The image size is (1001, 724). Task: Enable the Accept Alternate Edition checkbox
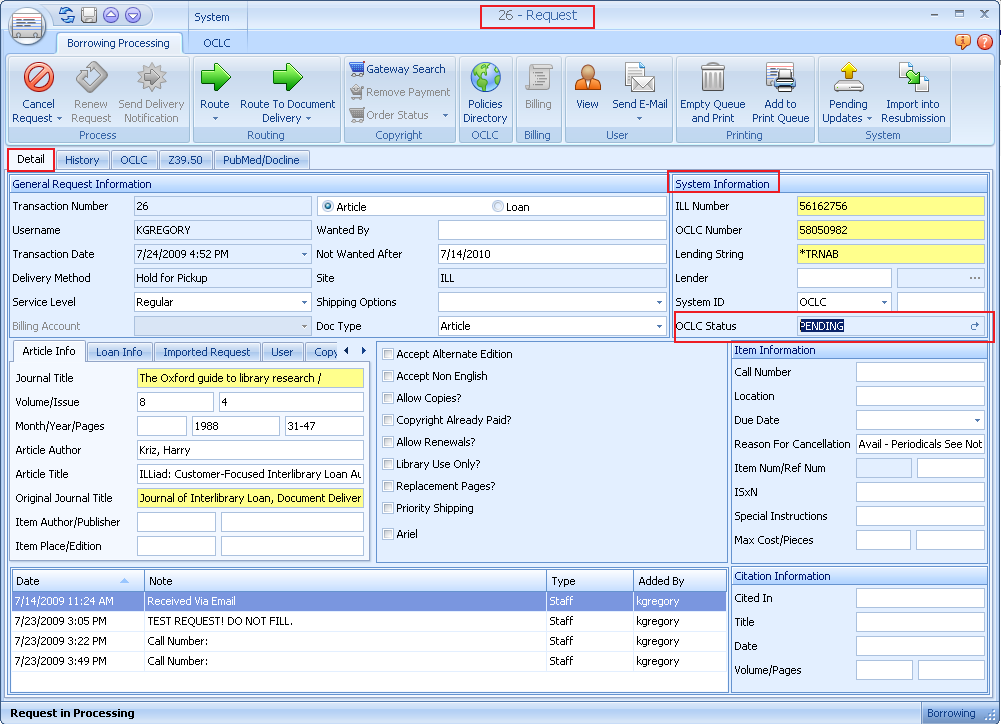tap(388, 354)
